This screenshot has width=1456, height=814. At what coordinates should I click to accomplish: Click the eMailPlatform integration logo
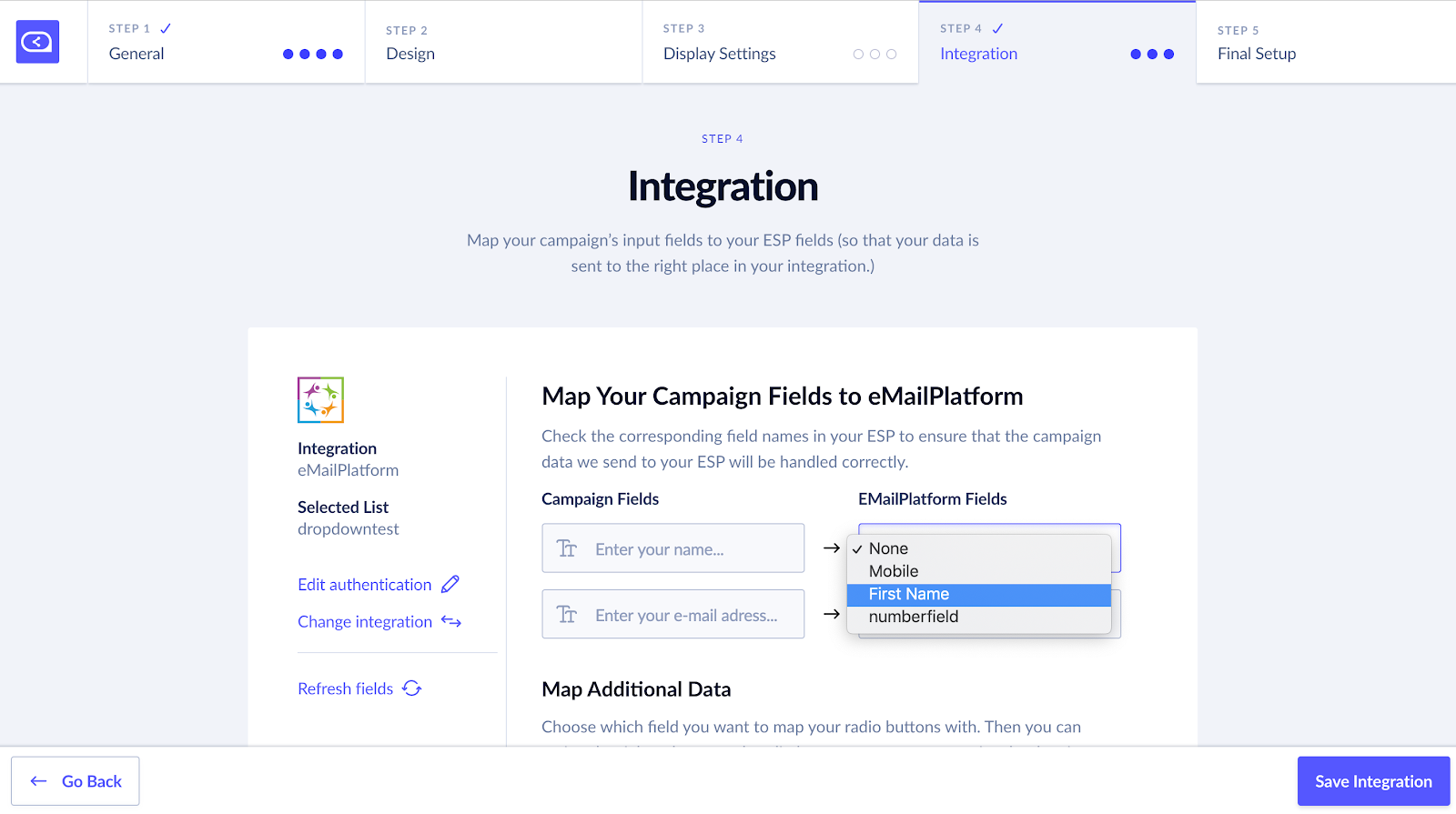point(320,400)
